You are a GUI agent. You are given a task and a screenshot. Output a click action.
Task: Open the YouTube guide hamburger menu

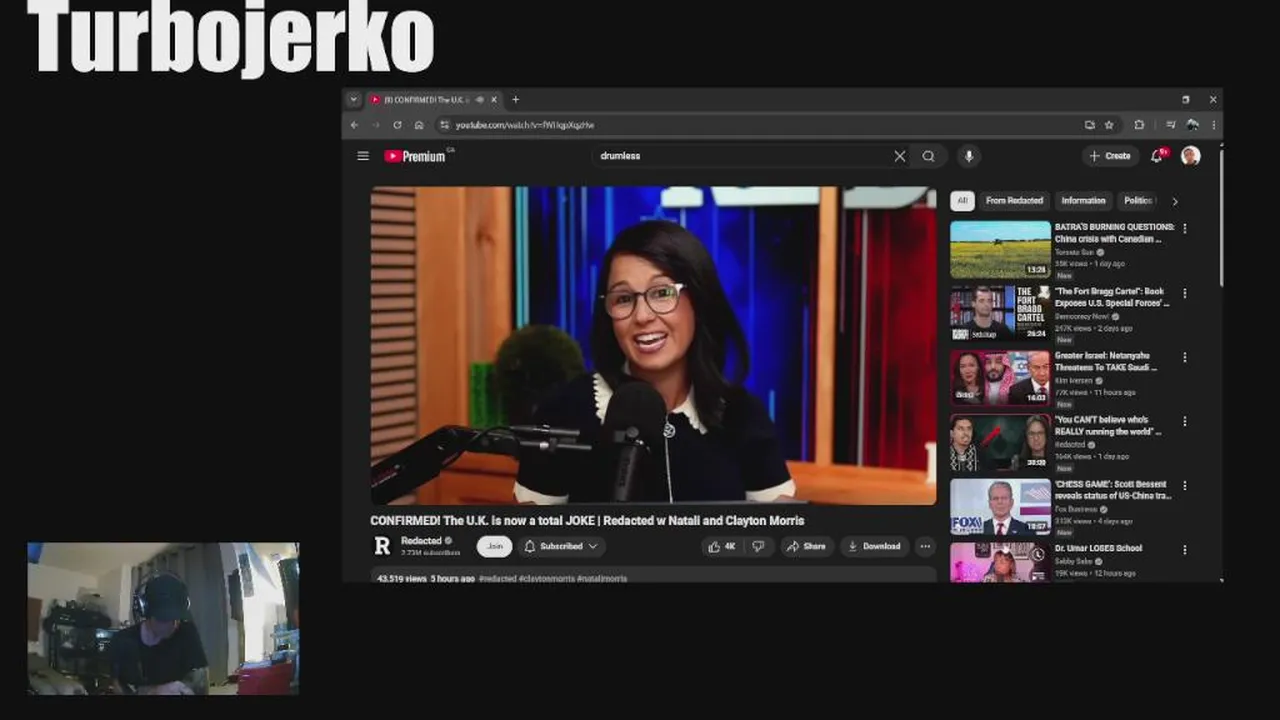(x=363, y=156)
